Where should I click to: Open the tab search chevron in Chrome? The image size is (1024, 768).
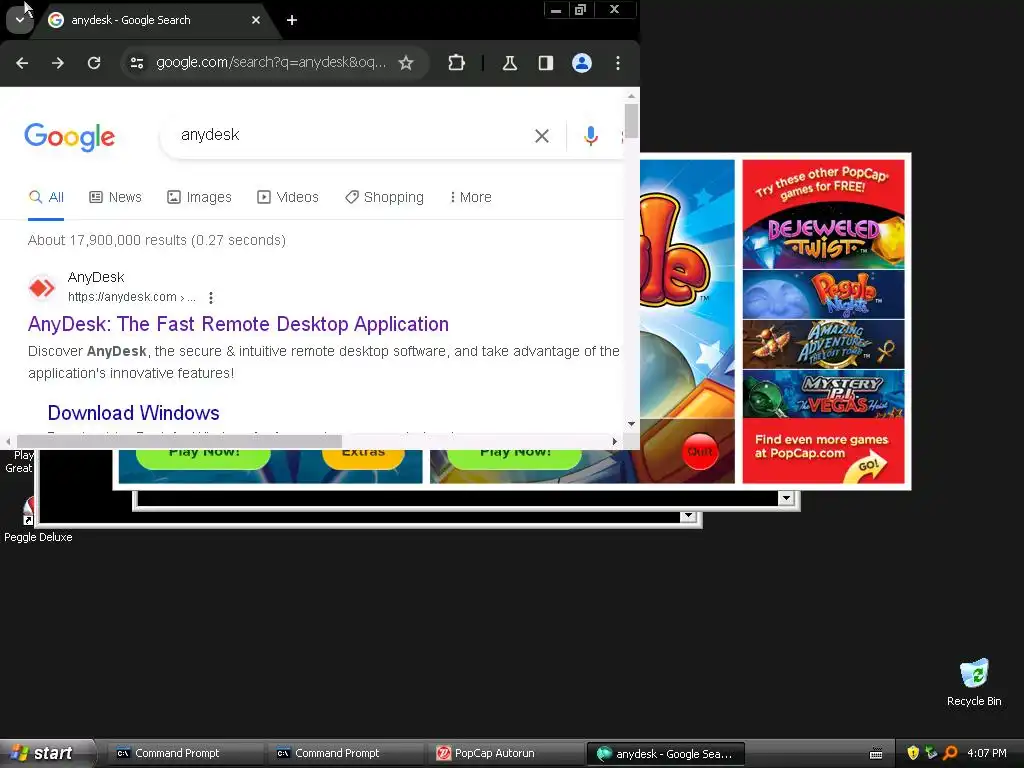coord(20,20)
